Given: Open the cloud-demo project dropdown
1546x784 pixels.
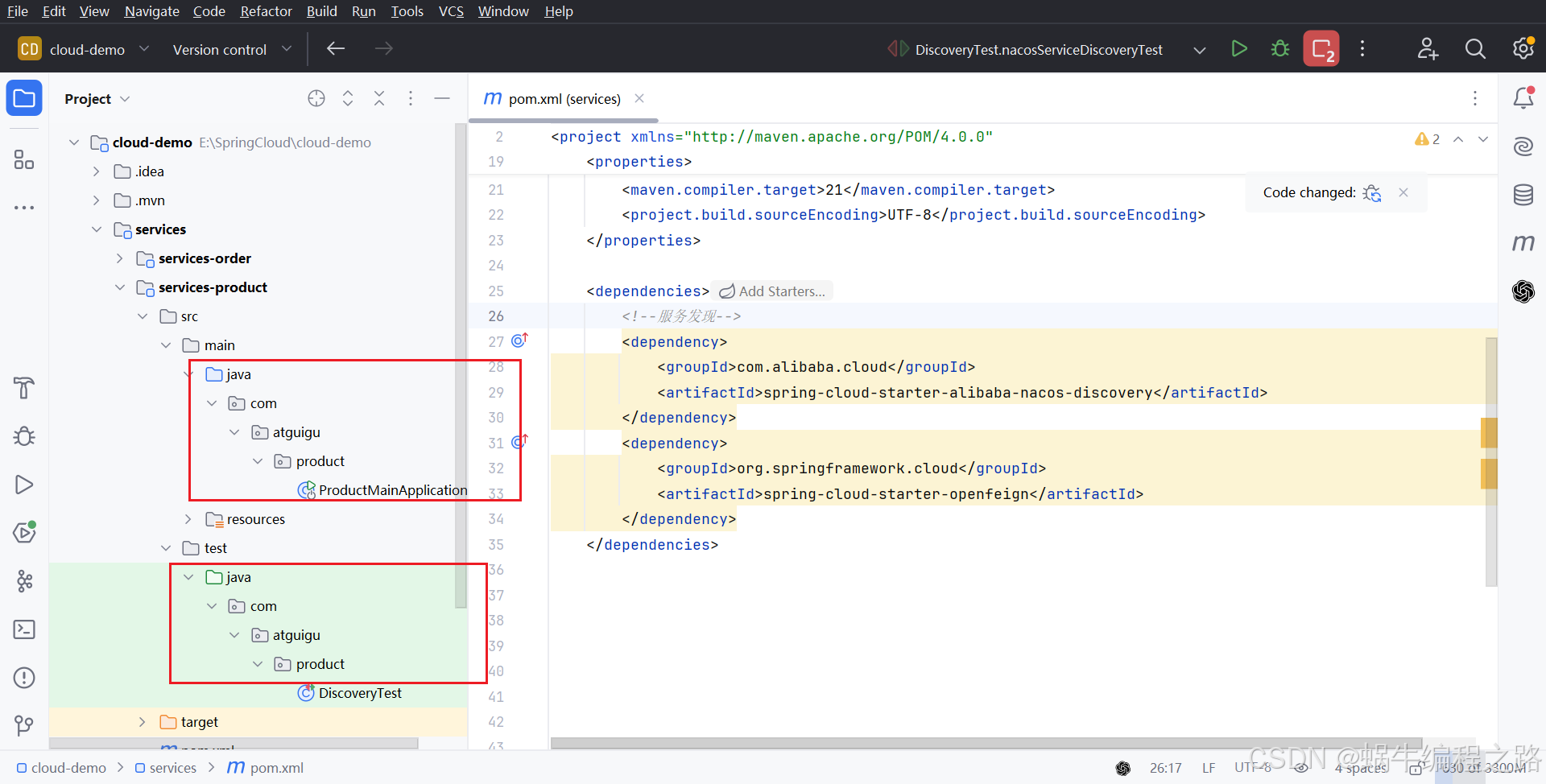Looking at the screenshot, I should pyautogui.click(x=84, y=49).
